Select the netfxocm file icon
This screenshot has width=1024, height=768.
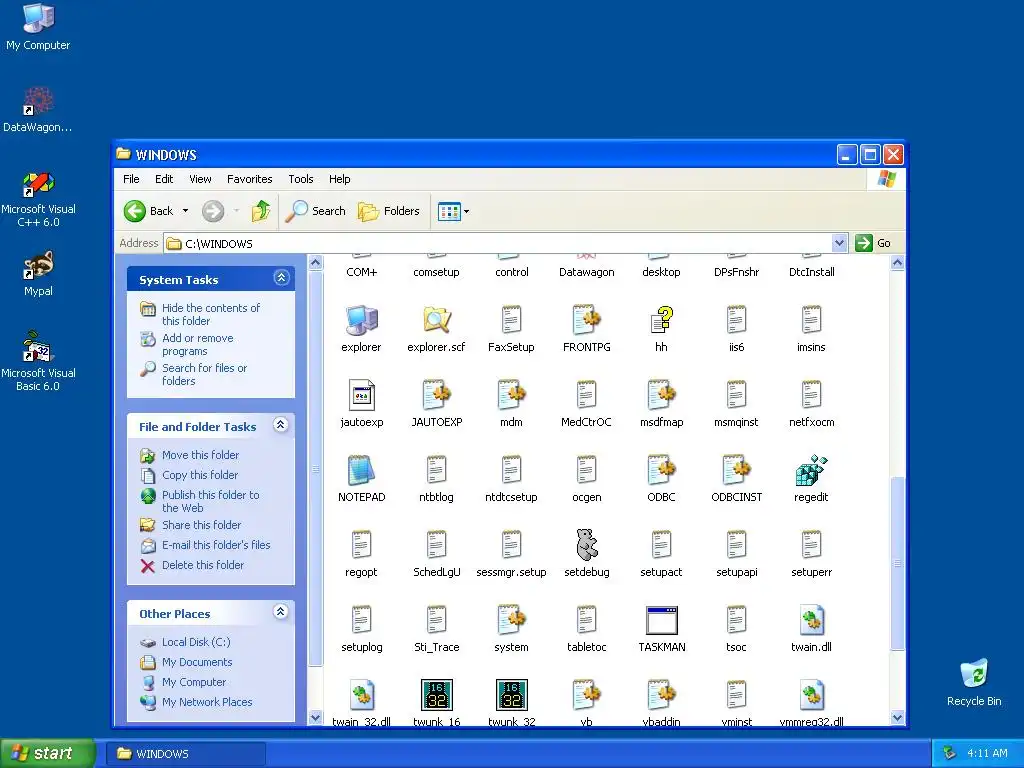pyautogui.click(x=811, y=396)
